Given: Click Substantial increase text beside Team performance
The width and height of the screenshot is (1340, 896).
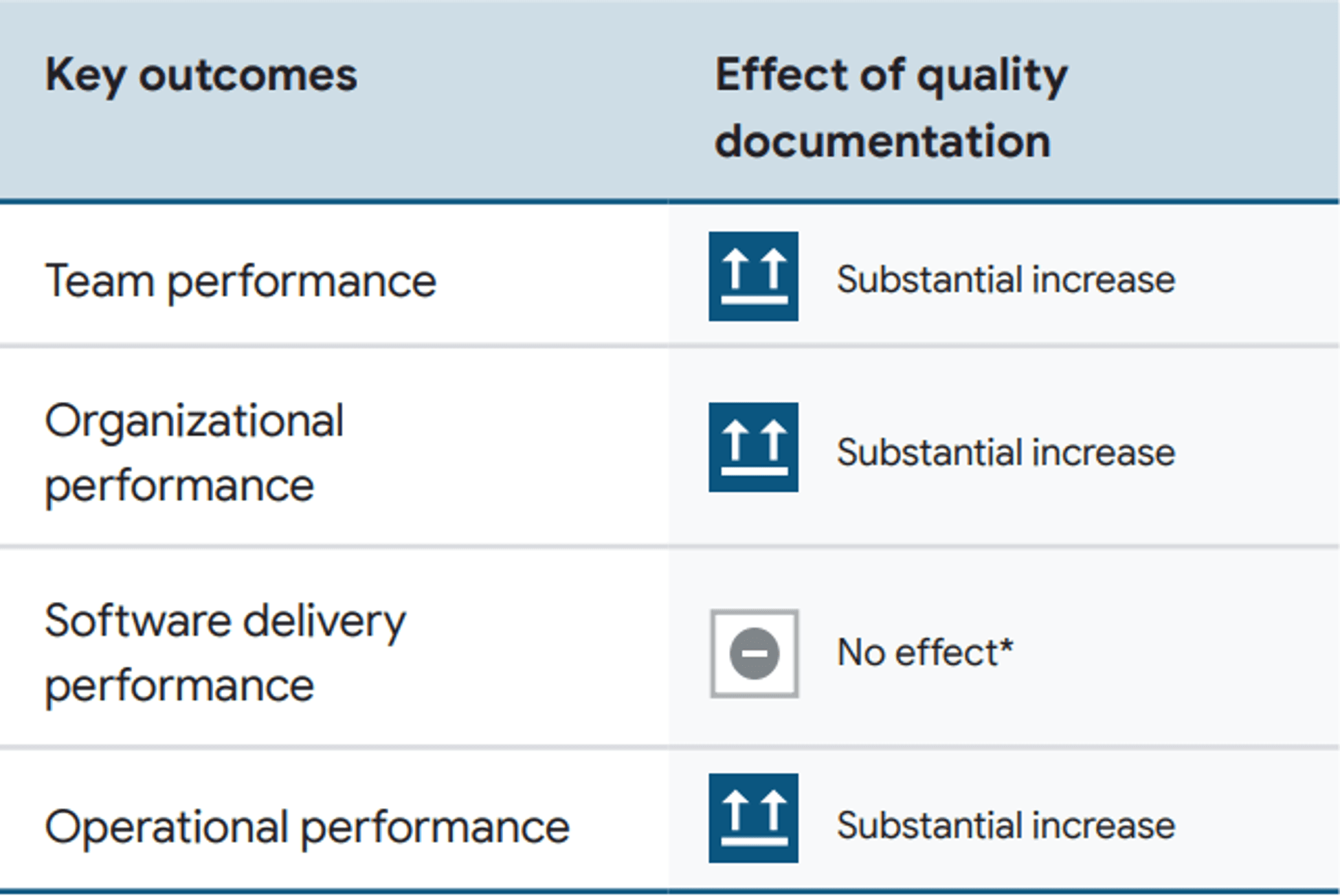Looking at the screenshot, I should 1006,280.
